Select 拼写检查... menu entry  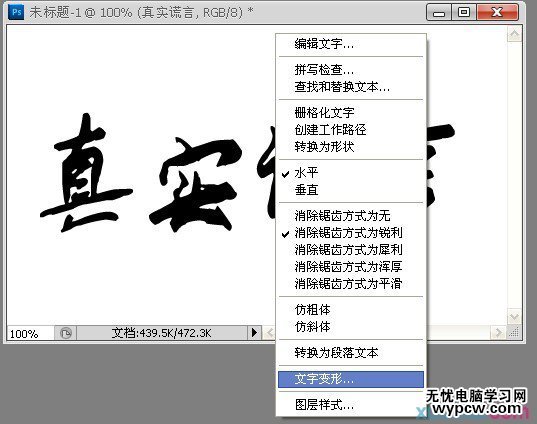point(351,70)
